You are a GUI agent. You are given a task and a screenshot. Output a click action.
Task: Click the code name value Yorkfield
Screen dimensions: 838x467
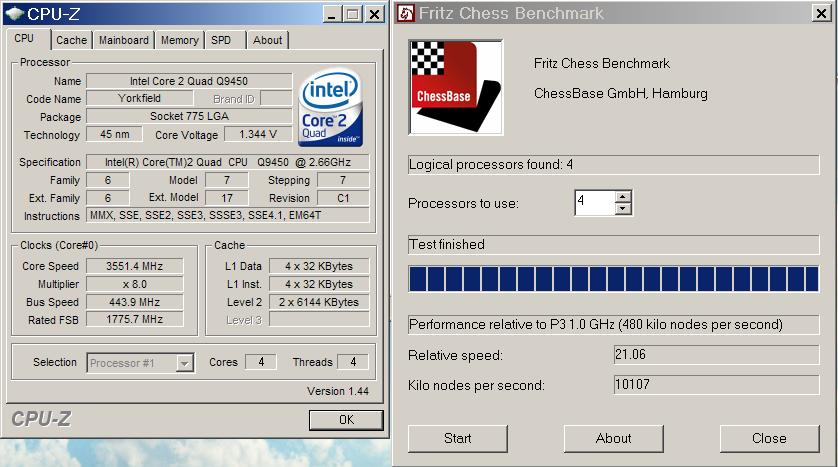pyautogui.click(x=139, y=98)
